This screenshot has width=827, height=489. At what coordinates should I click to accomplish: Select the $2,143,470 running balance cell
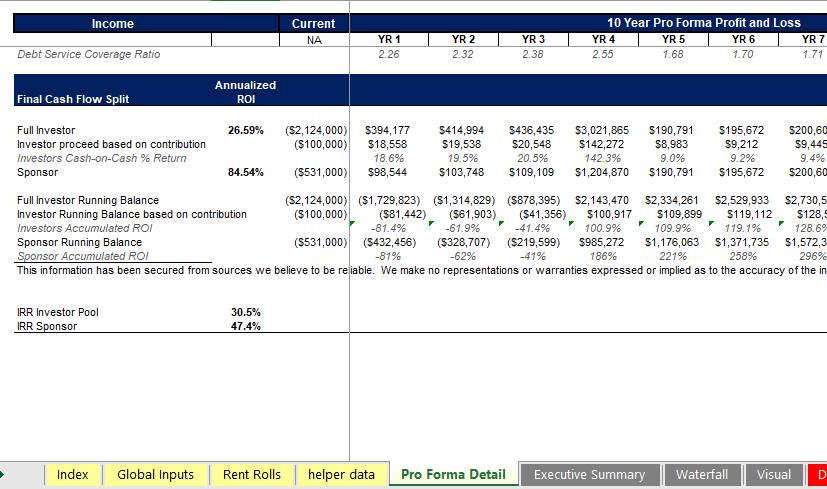click(x=602, y=200)
